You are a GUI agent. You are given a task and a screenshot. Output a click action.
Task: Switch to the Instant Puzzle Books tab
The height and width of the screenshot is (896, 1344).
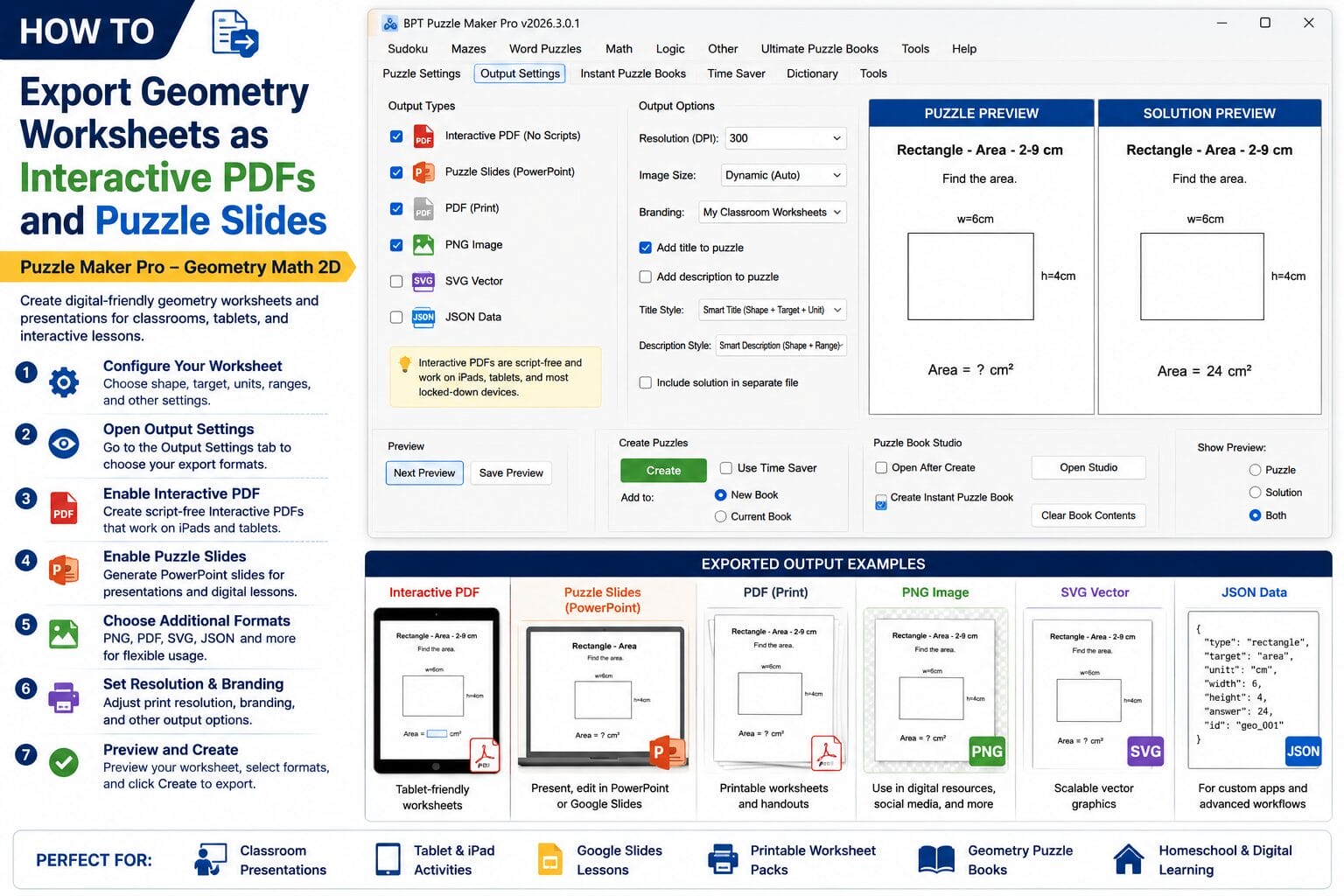pos(633,73)
